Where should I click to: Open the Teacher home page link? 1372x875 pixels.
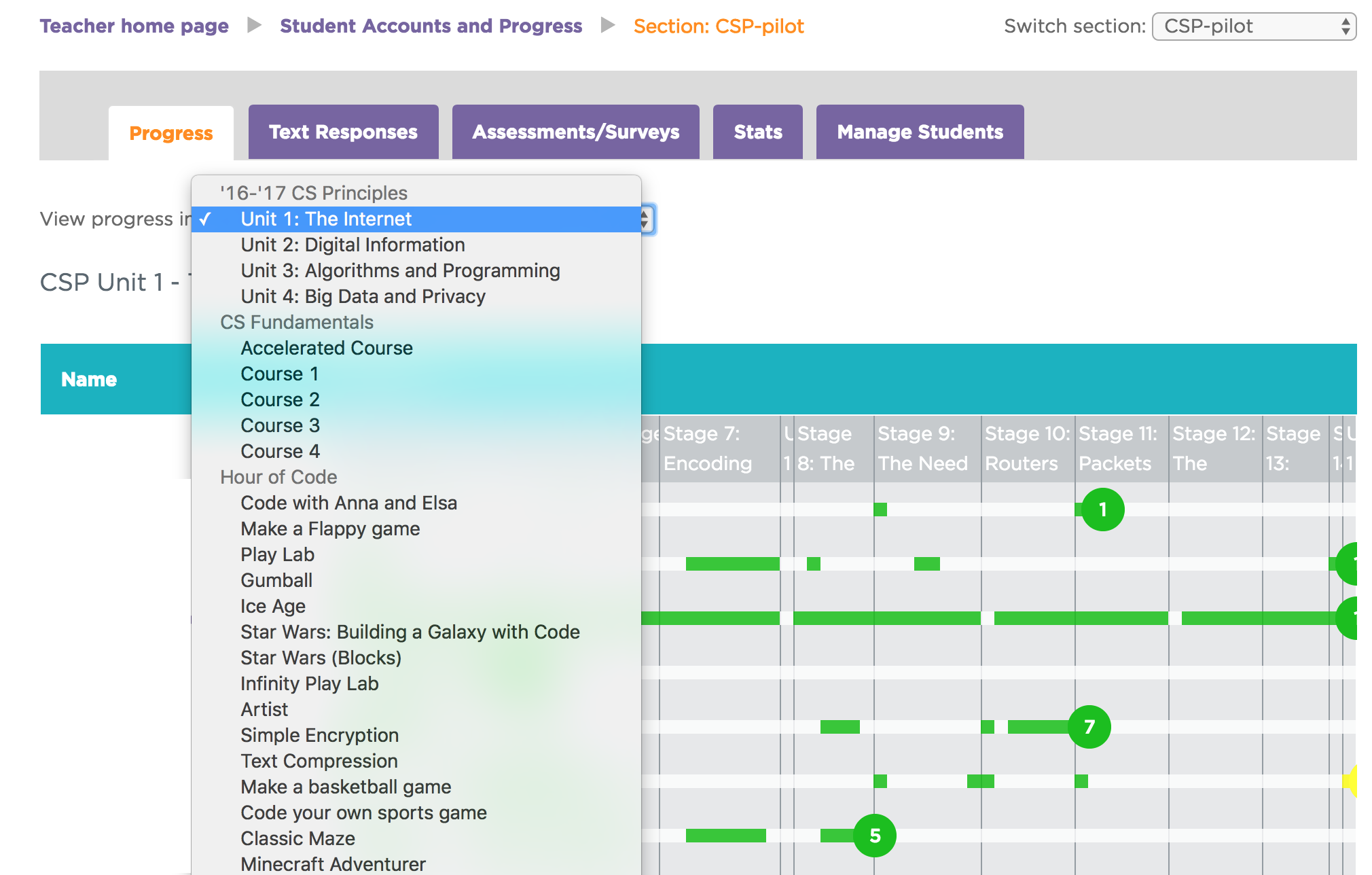[134, 26]
